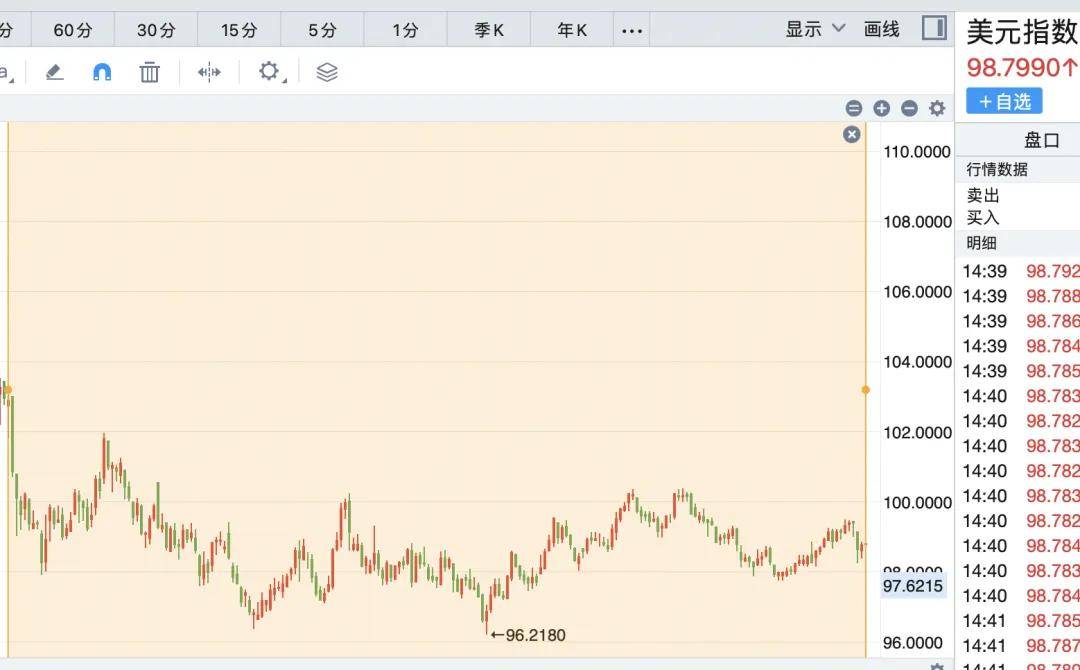The width and height of the screenshot is (1080, 670).
Task: Open the stacked layers icon
Action: [x=327, y=72]
